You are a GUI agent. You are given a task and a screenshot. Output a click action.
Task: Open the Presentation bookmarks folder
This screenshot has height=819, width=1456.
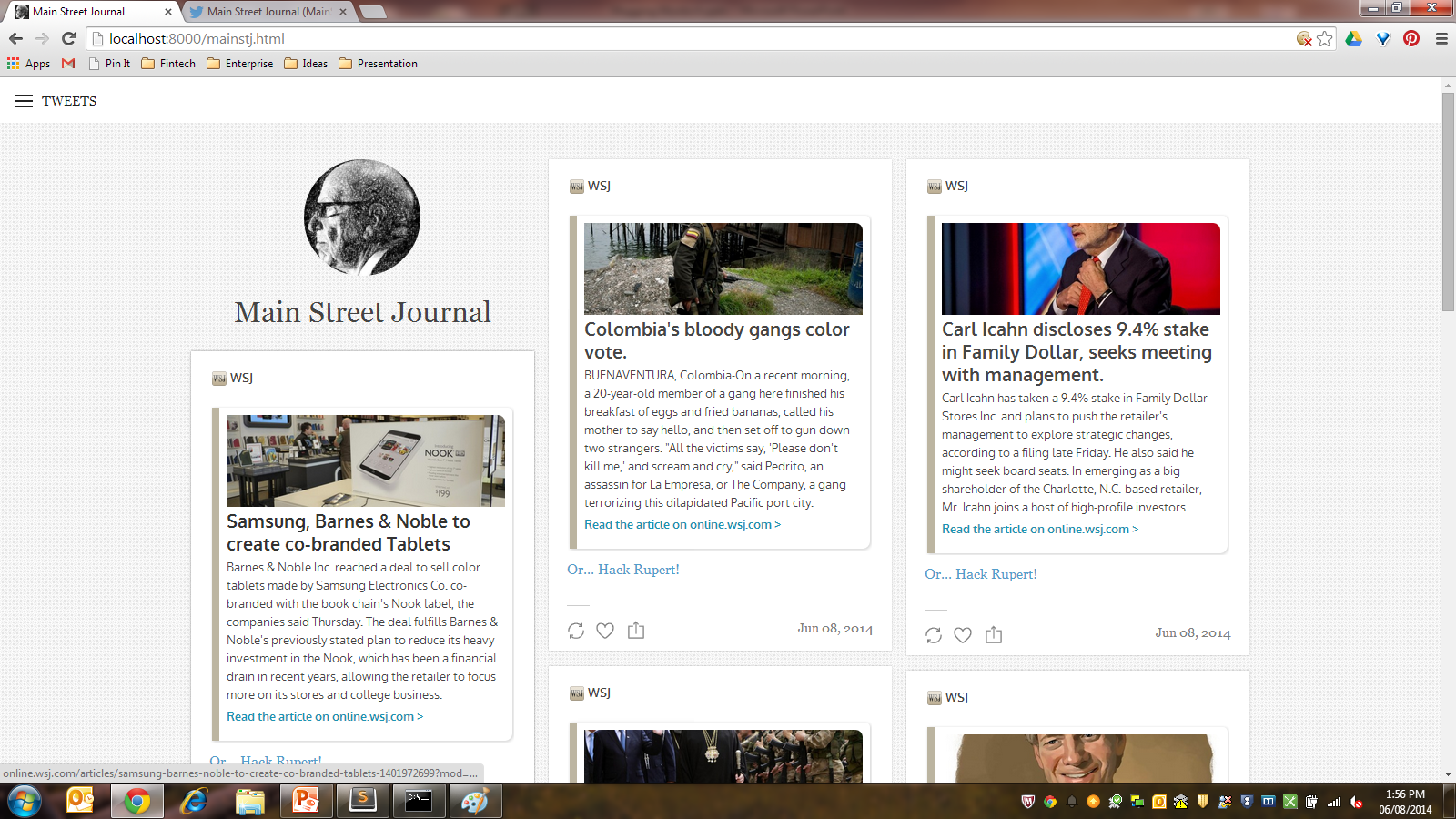(x=378, y=64)
